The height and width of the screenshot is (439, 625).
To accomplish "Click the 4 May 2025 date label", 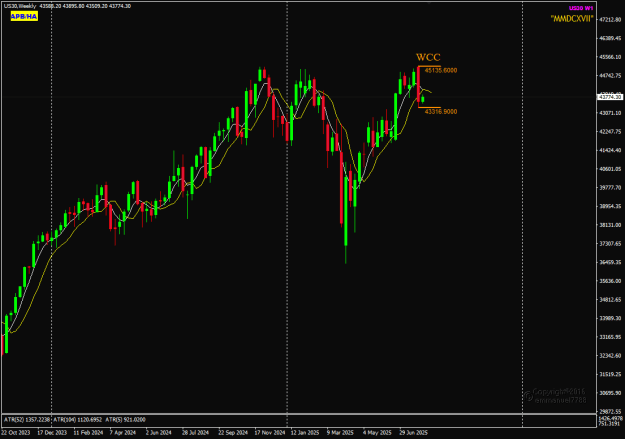I will point(377,433).
